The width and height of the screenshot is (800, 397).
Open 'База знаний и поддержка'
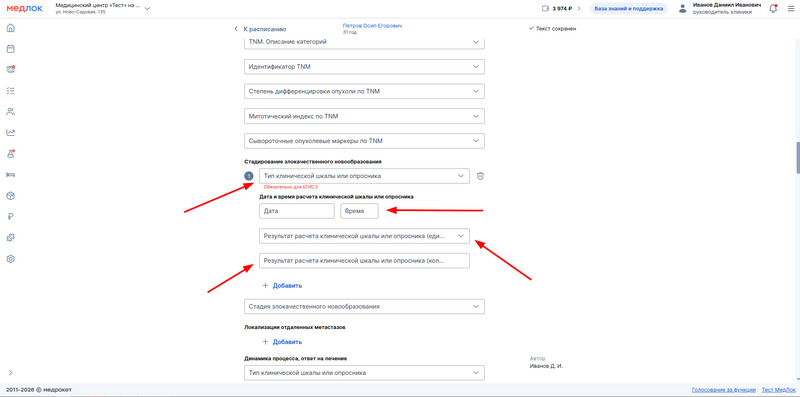(x=629, y=9)
